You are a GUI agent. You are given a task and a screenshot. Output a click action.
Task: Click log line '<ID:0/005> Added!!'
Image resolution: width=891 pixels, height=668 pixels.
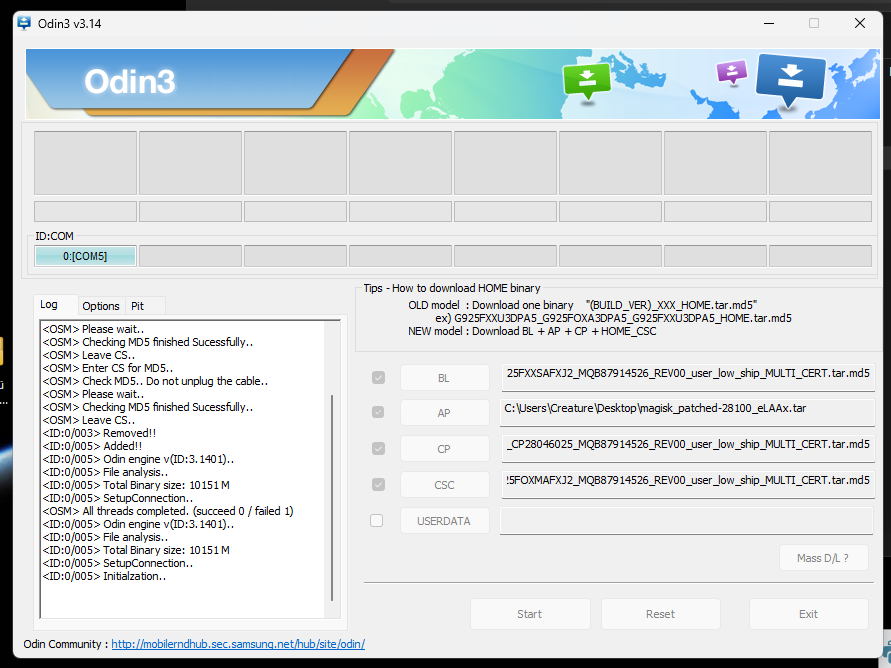coord(92,446)
